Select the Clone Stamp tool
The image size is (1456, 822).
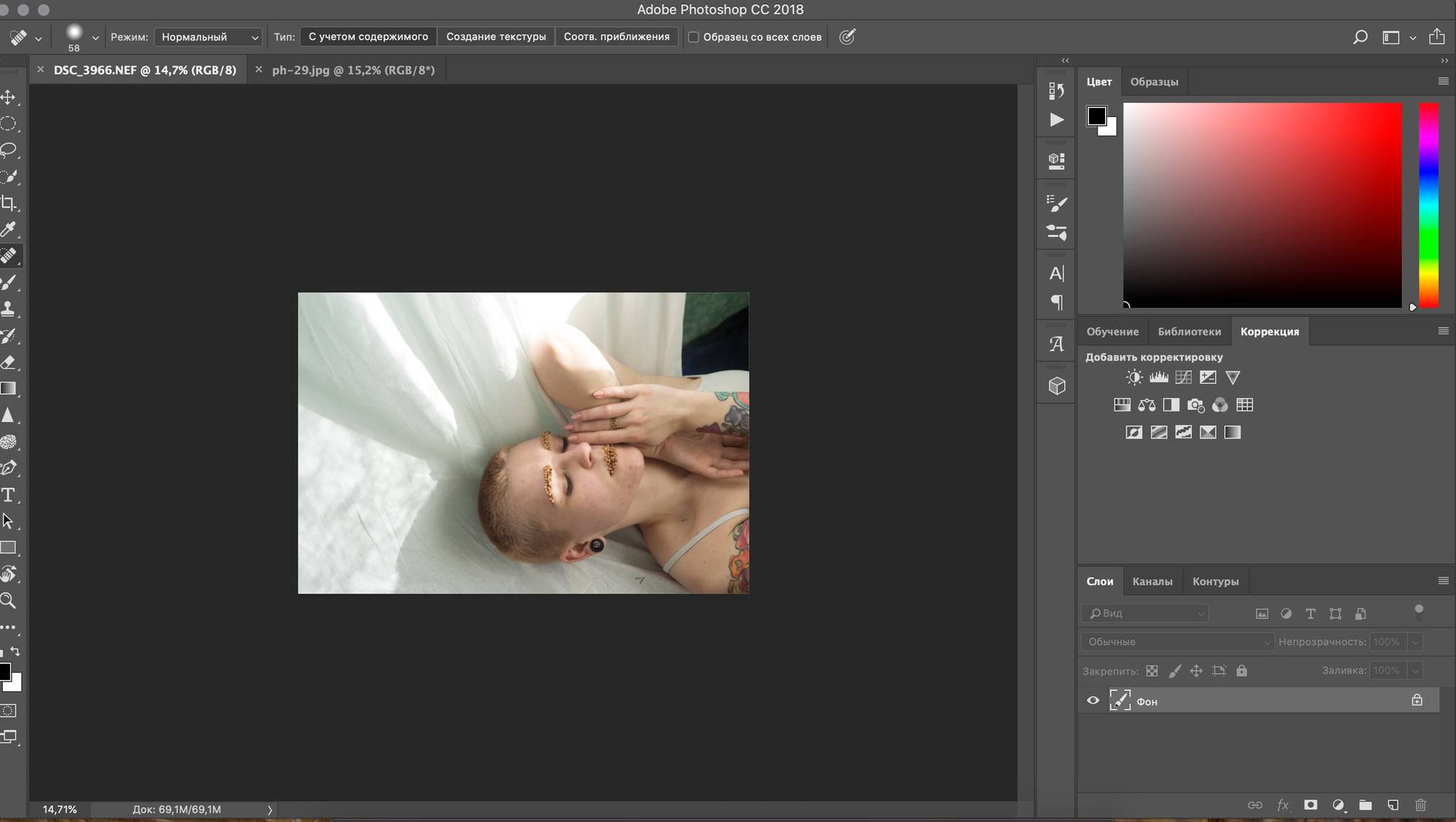(x=9, y=309)
